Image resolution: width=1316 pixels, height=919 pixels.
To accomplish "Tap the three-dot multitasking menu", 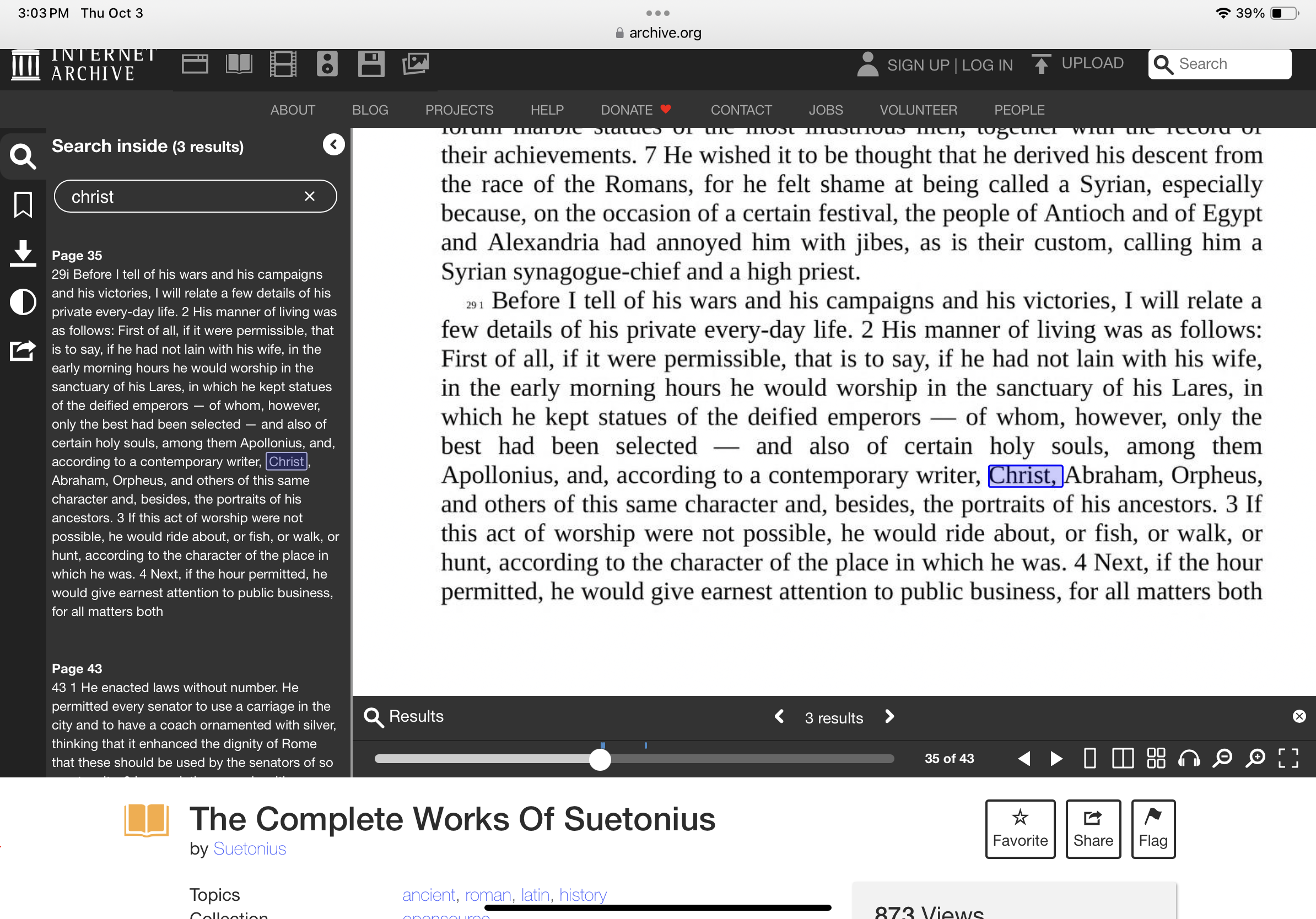I will click(657, 13).
